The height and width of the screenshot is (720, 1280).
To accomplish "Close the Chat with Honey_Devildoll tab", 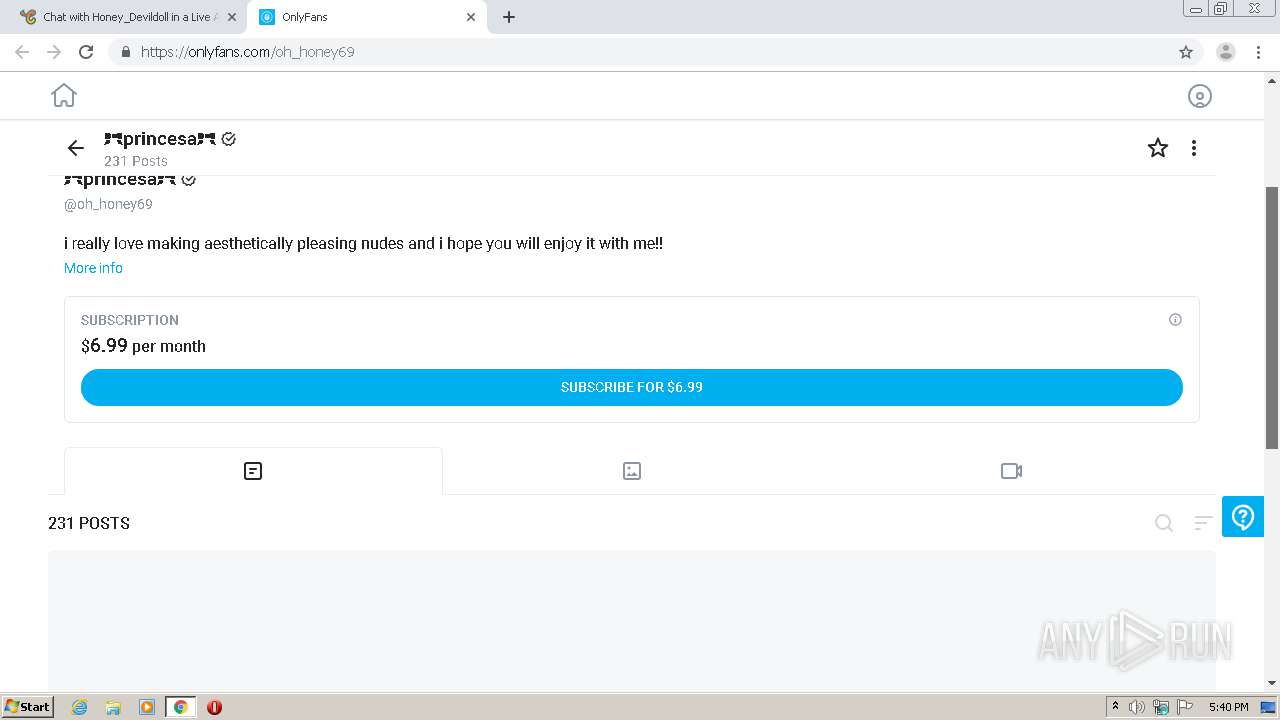I will coord(231,17).
